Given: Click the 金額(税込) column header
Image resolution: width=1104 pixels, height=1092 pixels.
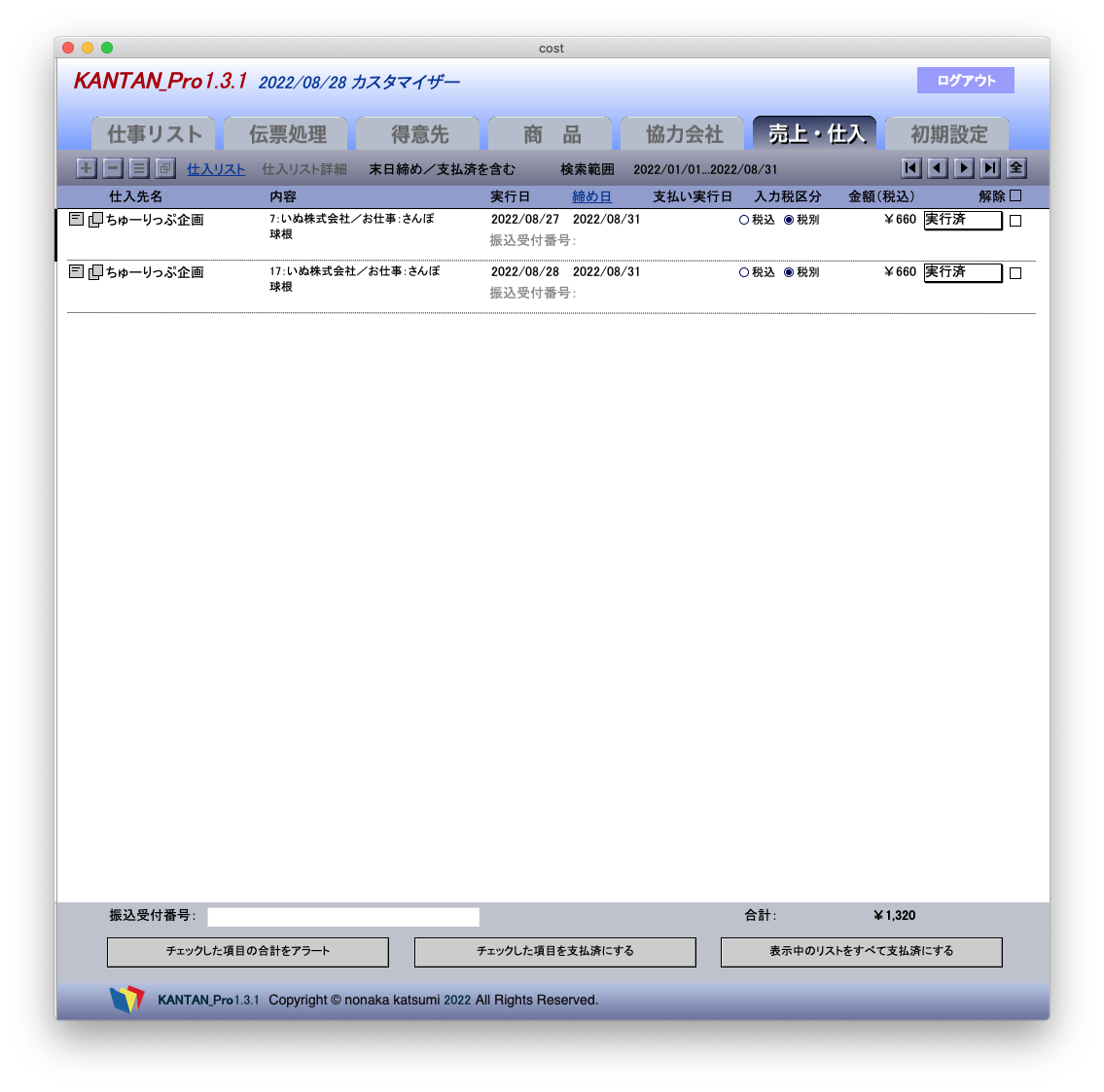Looking at the screenshot, I should pyautogui.click(x=881, y=196).
